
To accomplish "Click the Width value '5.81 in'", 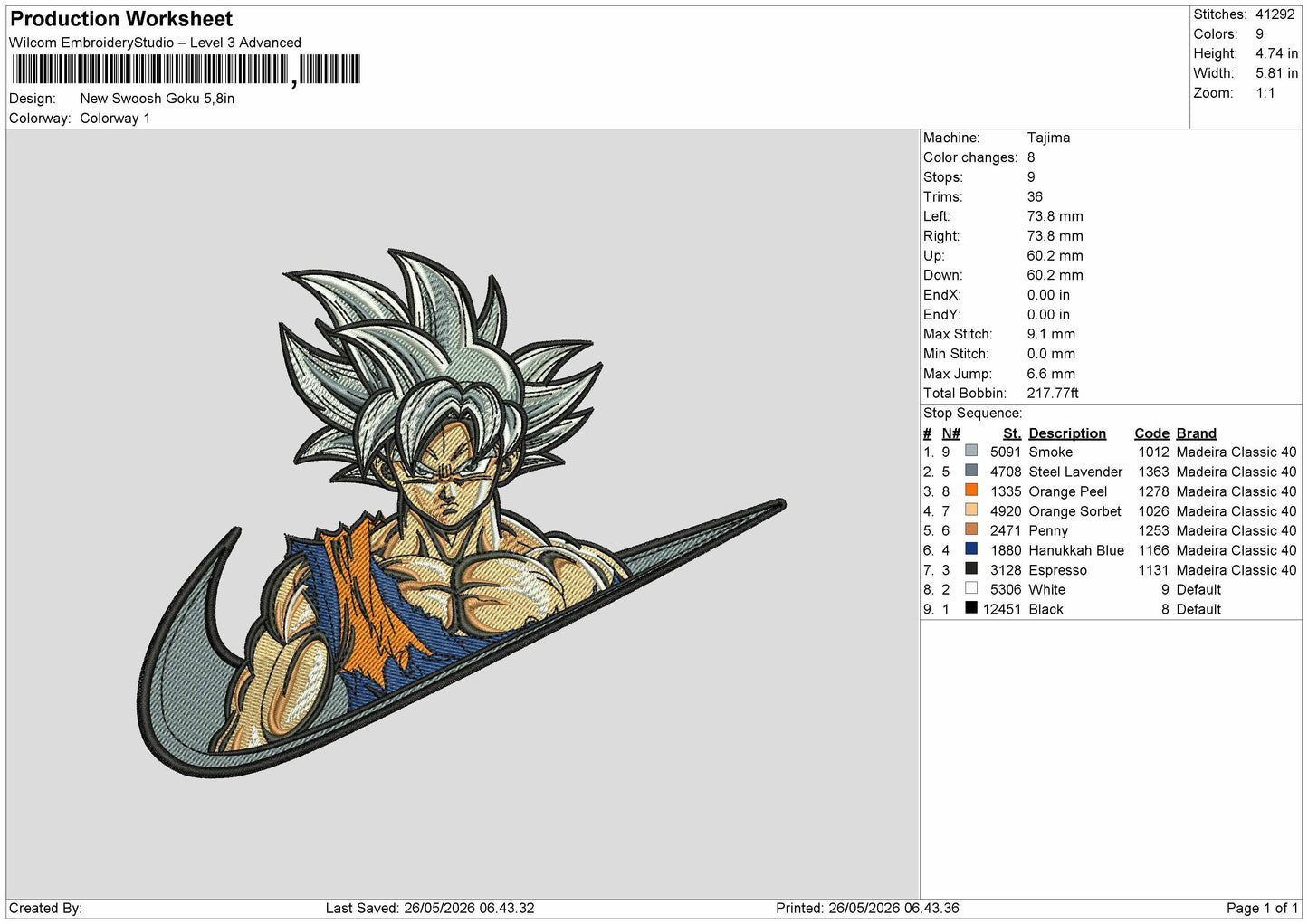I will [x=1276, y=73].
